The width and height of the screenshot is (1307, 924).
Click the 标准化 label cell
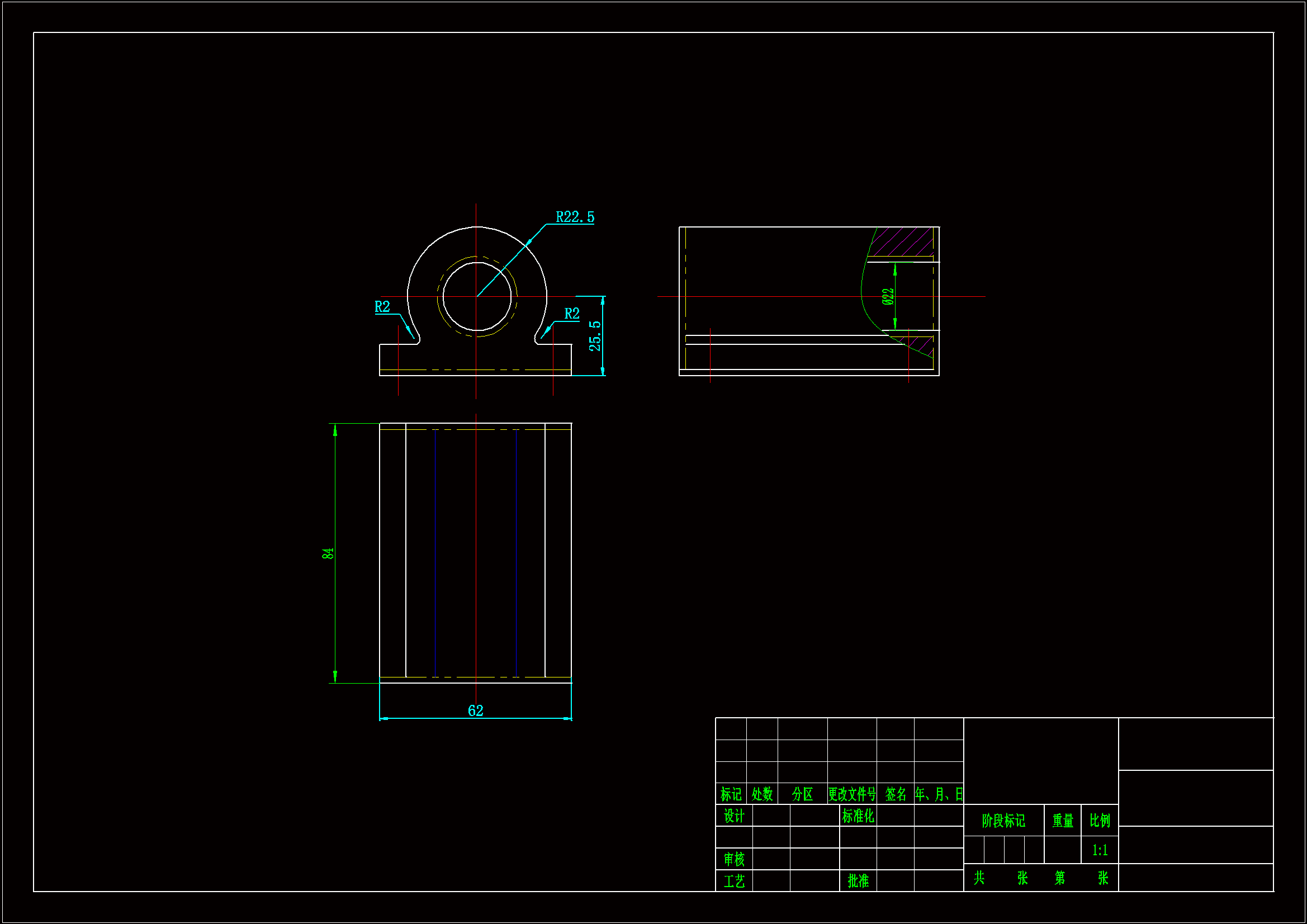pyautogui.click(x=858, y=816)
